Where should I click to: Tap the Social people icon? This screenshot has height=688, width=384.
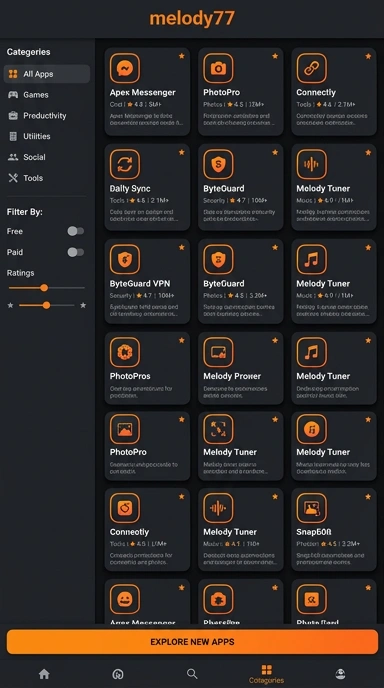coord(13,157)
